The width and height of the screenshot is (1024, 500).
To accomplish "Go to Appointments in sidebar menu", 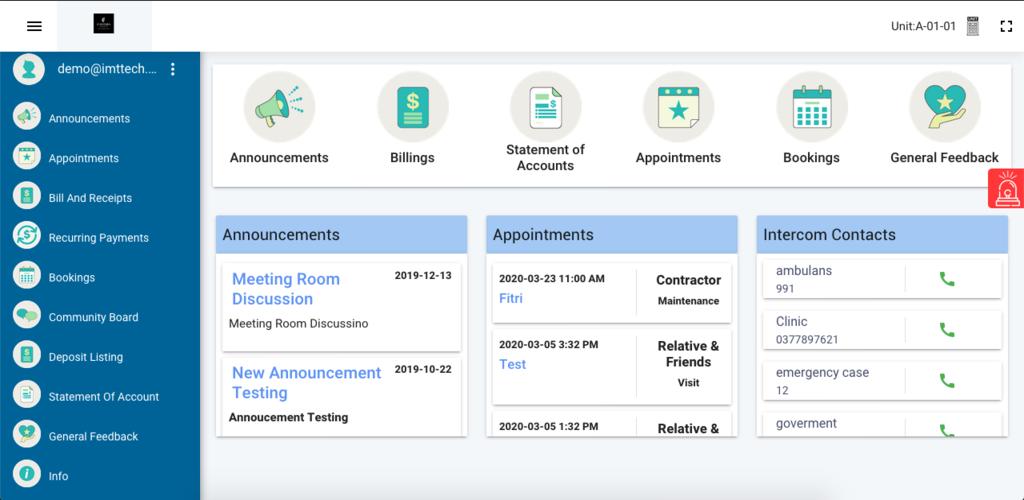I will pyautogui.click(x=84, y=159).
